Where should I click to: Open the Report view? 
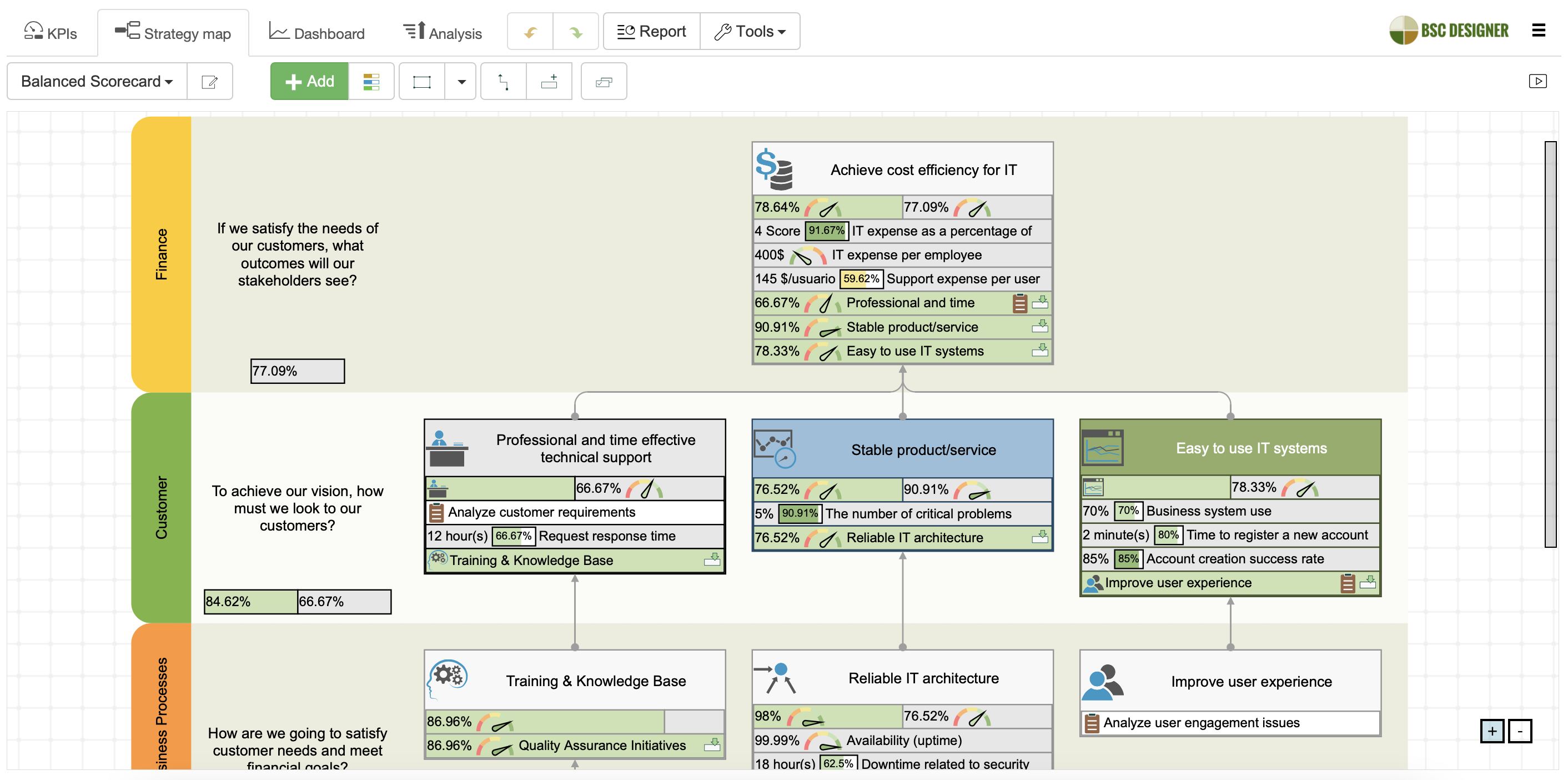651,31
